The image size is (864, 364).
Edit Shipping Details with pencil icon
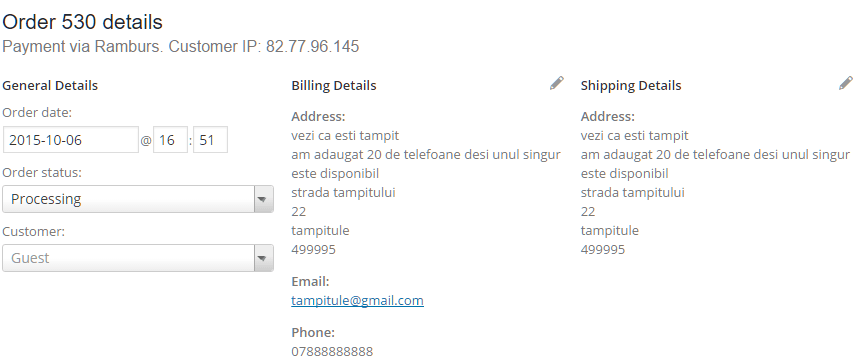coord(845,83)
